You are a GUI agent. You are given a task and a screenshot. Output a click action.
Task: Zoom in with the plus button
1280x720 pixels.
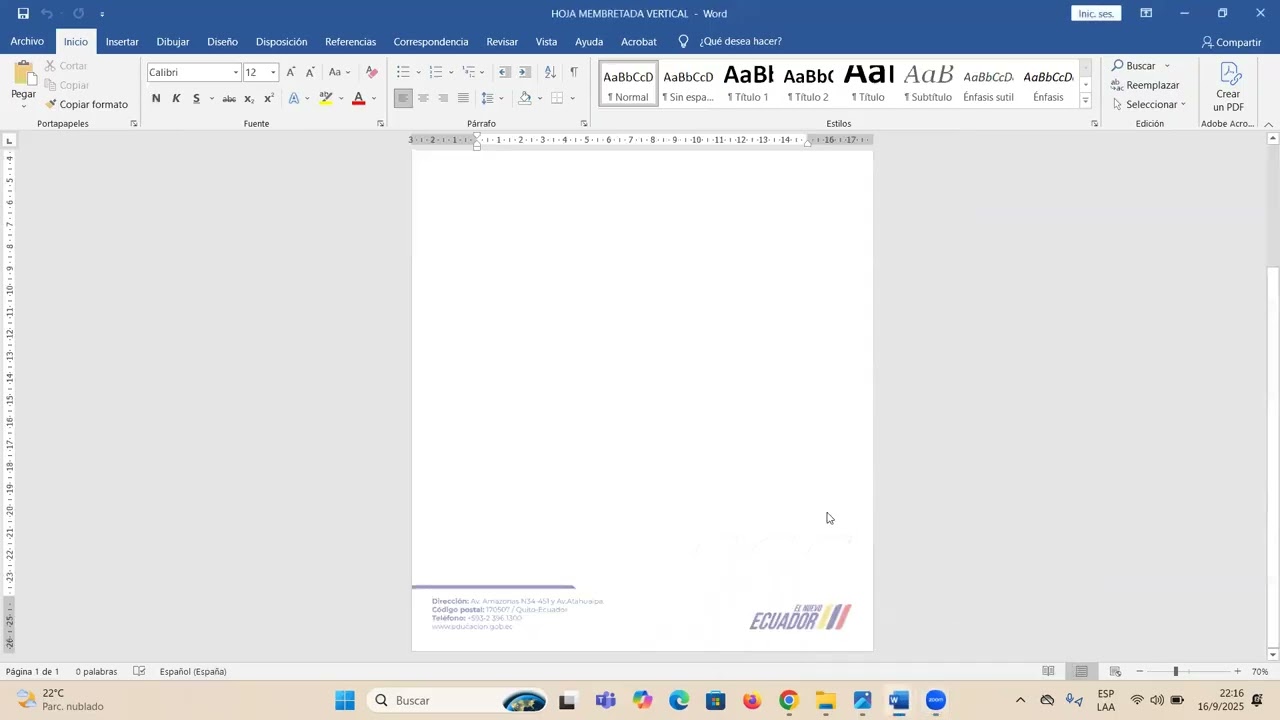pos(1237,671)
